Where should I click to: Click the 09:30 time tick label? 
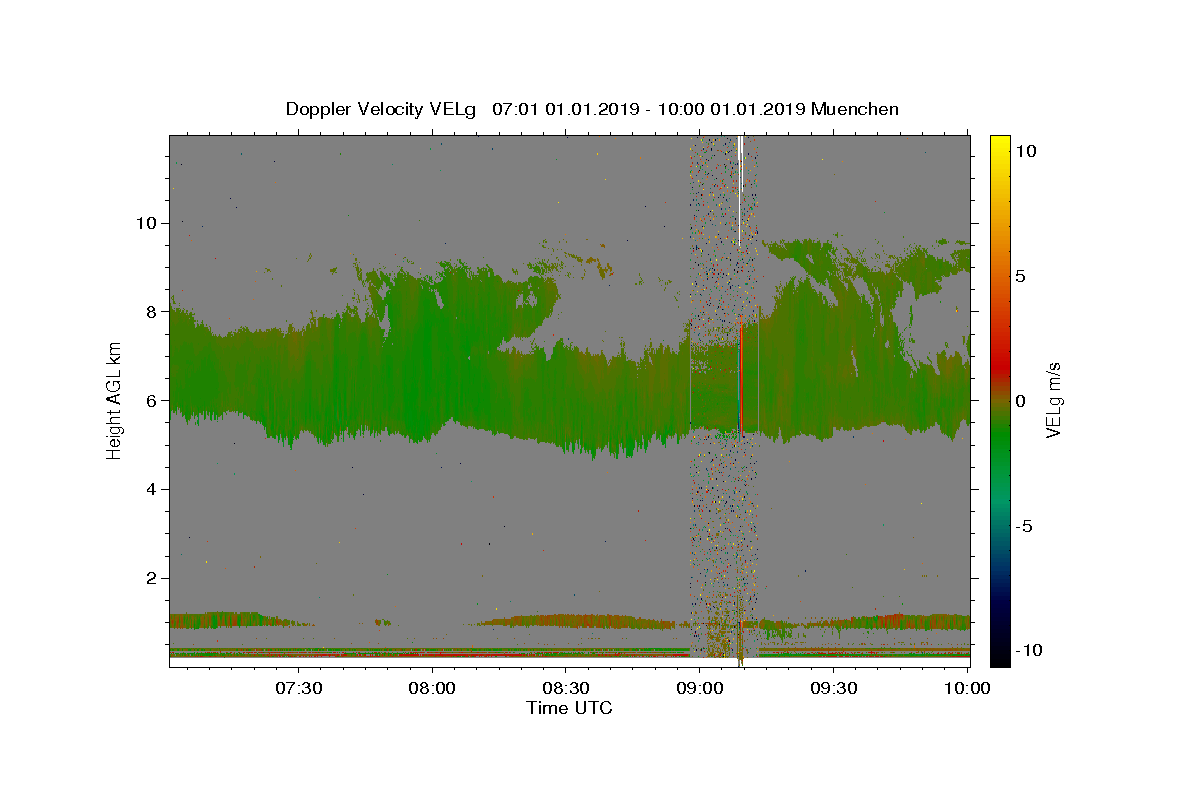click(833, 689)
